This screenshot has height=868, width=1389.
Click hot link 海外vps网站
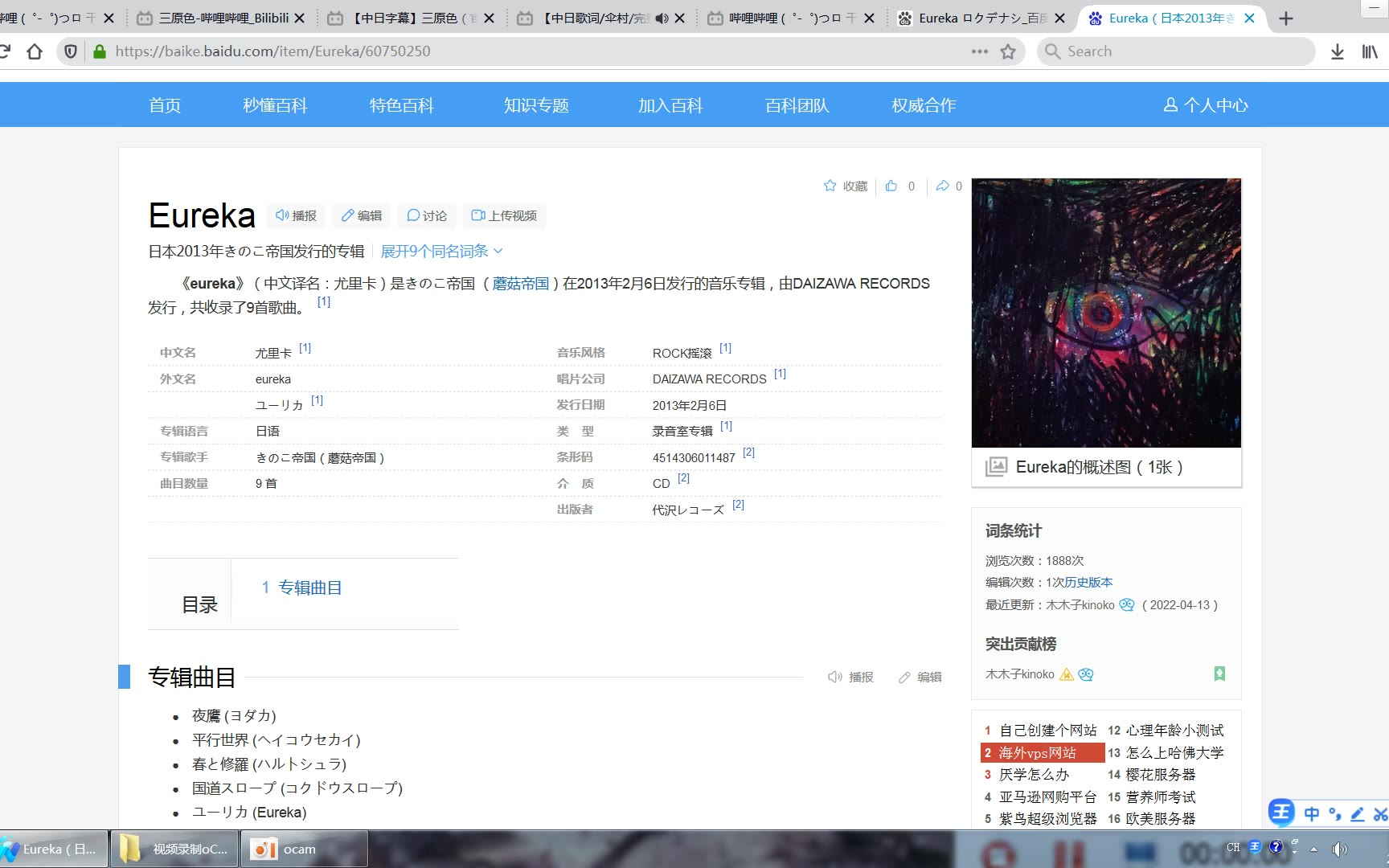tap(1037, 753)
